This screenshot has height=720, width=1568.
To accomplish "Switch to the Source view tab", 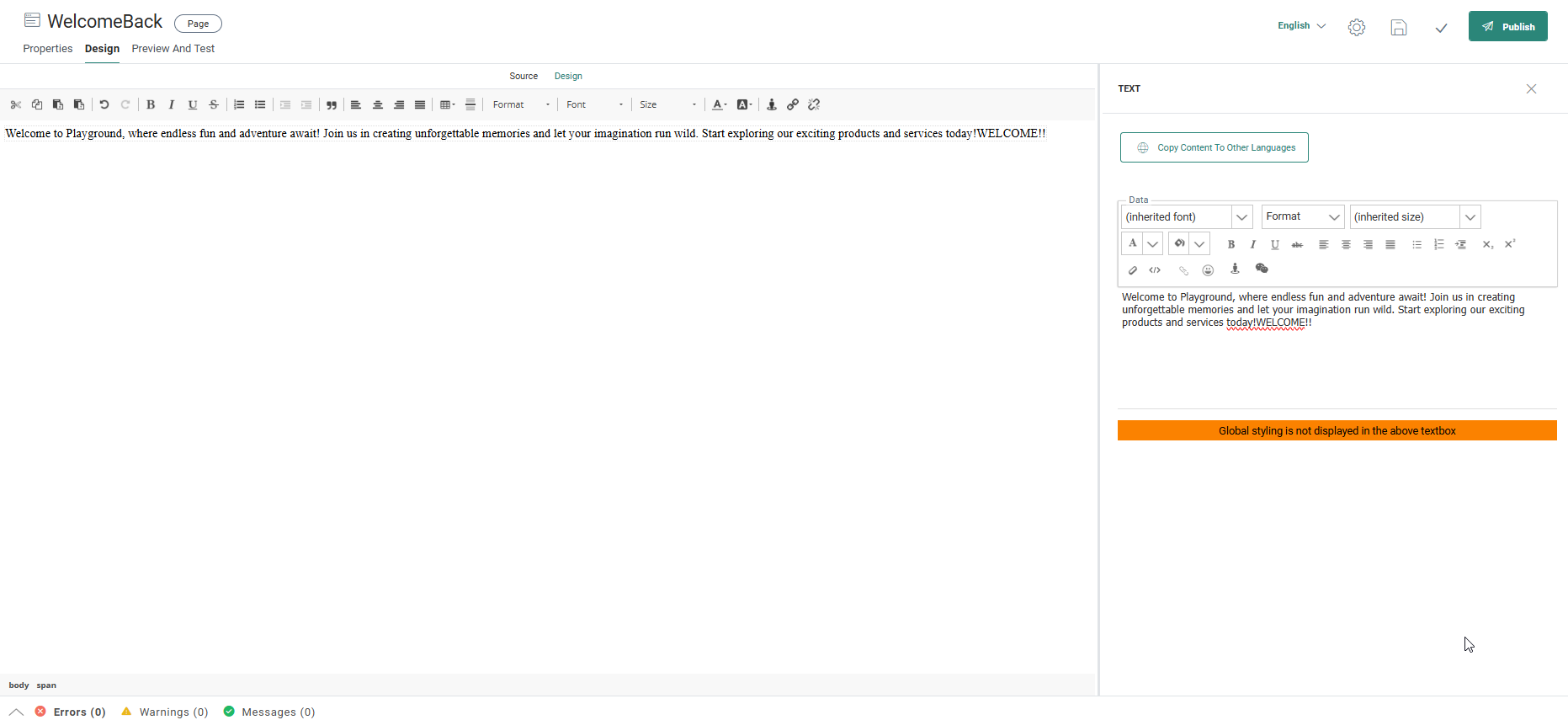I will click(523, 76).
